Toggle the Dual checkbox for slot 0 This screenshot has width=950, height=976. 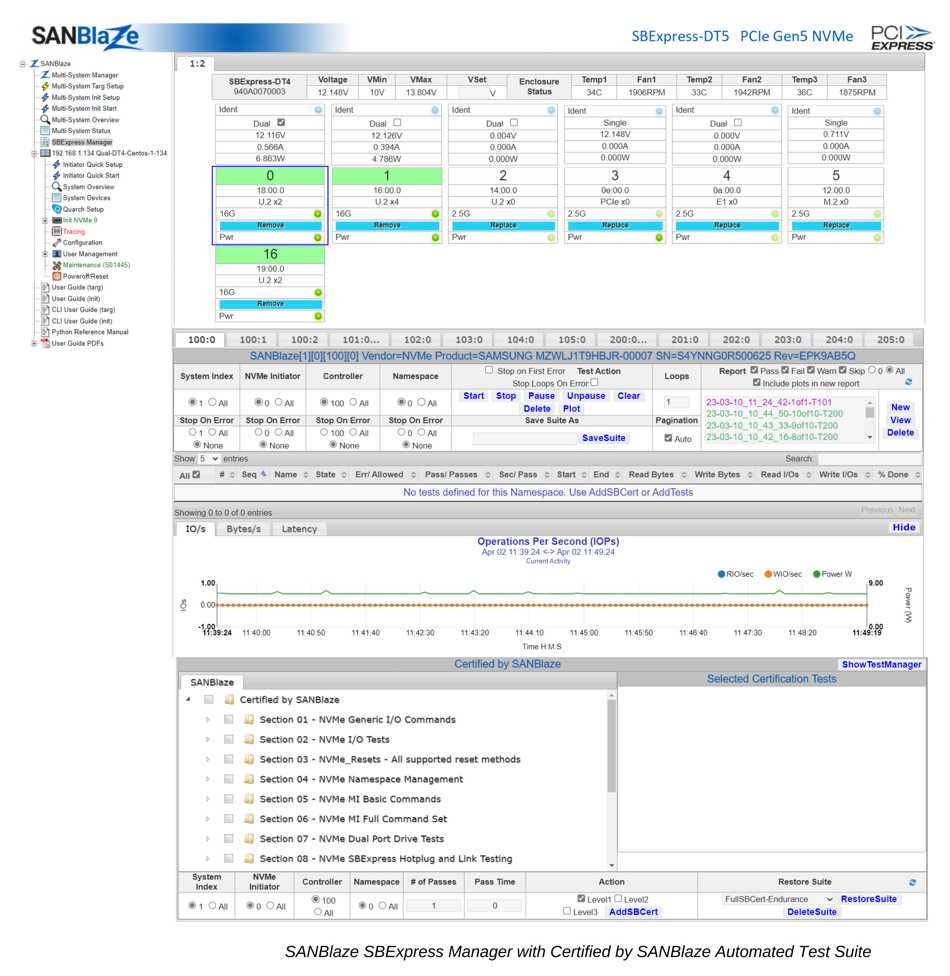point(281,123)
